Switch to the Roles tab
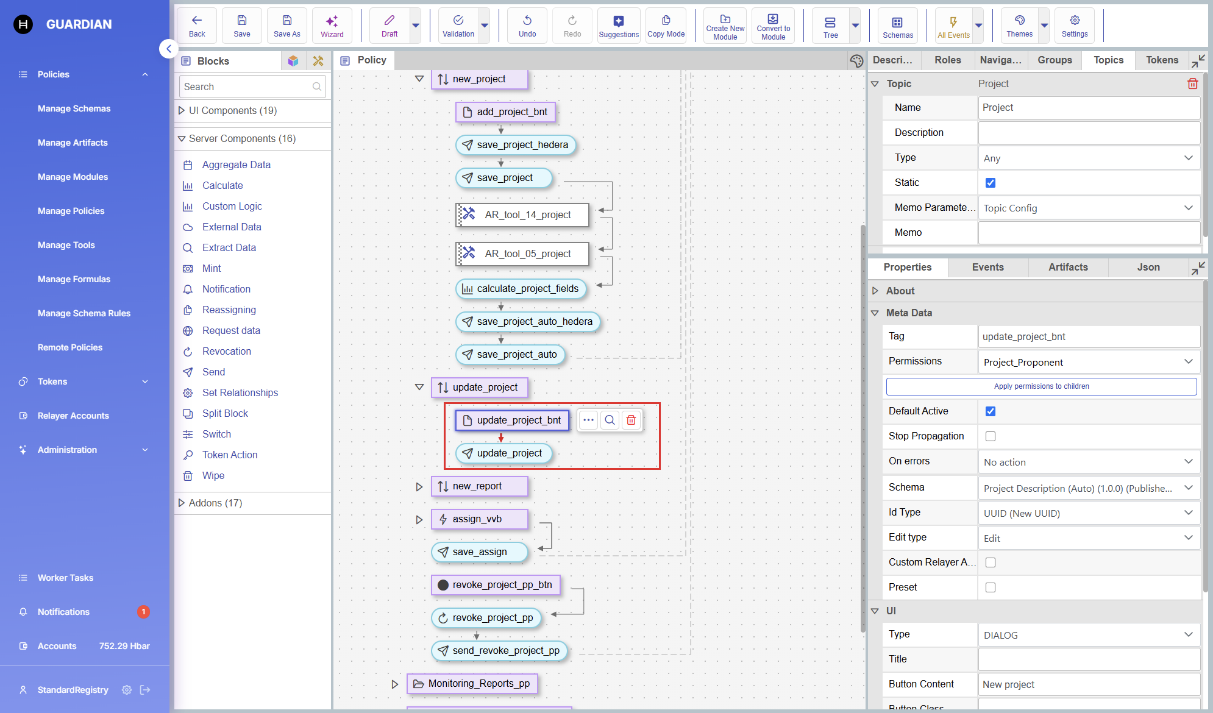1213x713 pixels. (x=947, y=60)
